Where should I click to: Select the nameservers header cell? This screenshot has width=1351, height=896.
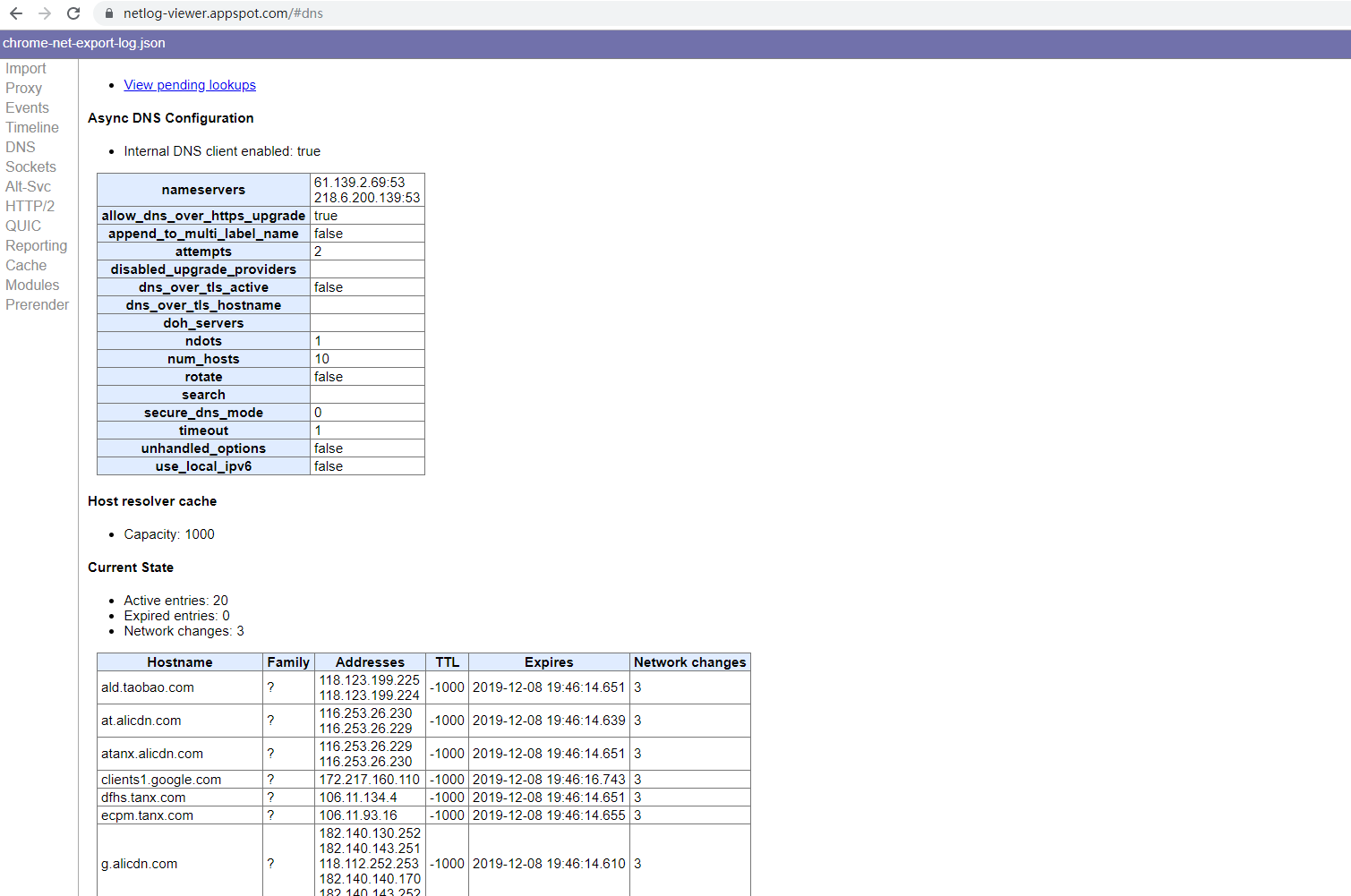(x=203, y=190)
